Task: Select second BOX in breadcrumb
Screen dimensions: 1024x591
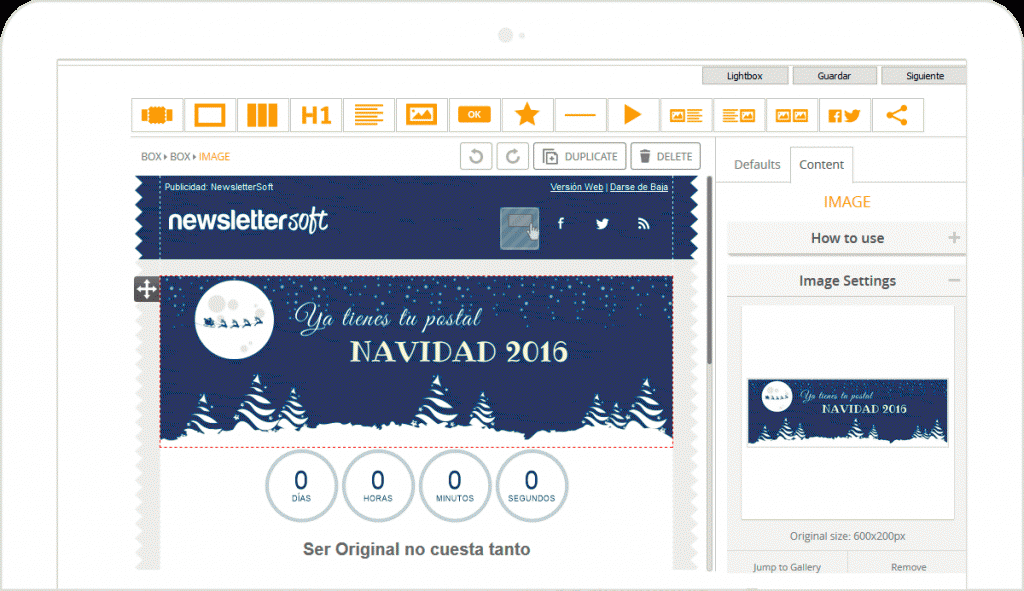Action: (x=180, y=157)
